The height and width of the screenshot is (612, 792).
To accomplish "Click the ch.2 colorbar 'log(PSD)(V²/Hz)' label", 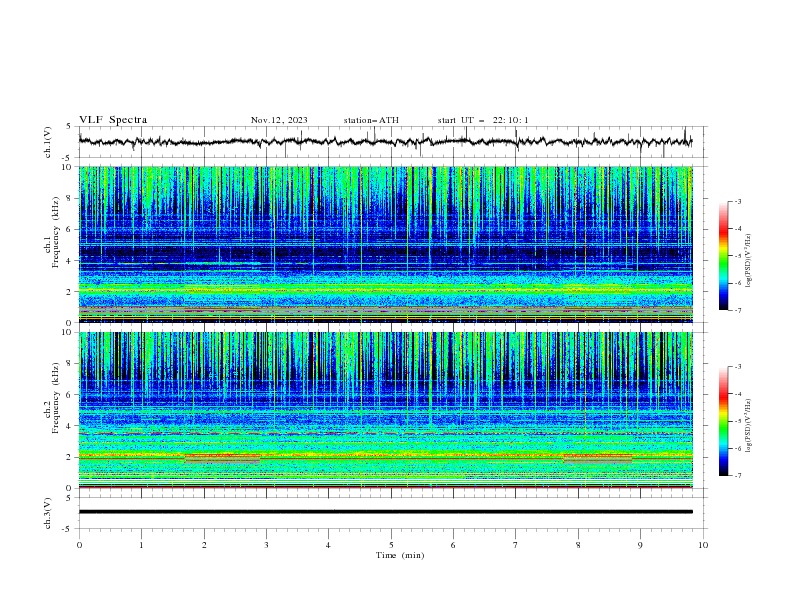I will pos(748,426).
